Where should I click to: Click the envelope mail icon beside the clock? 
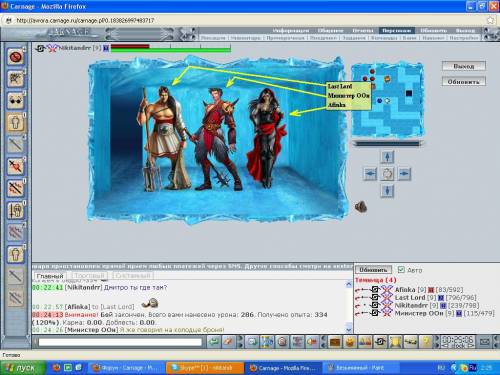[x=484, y=342]
